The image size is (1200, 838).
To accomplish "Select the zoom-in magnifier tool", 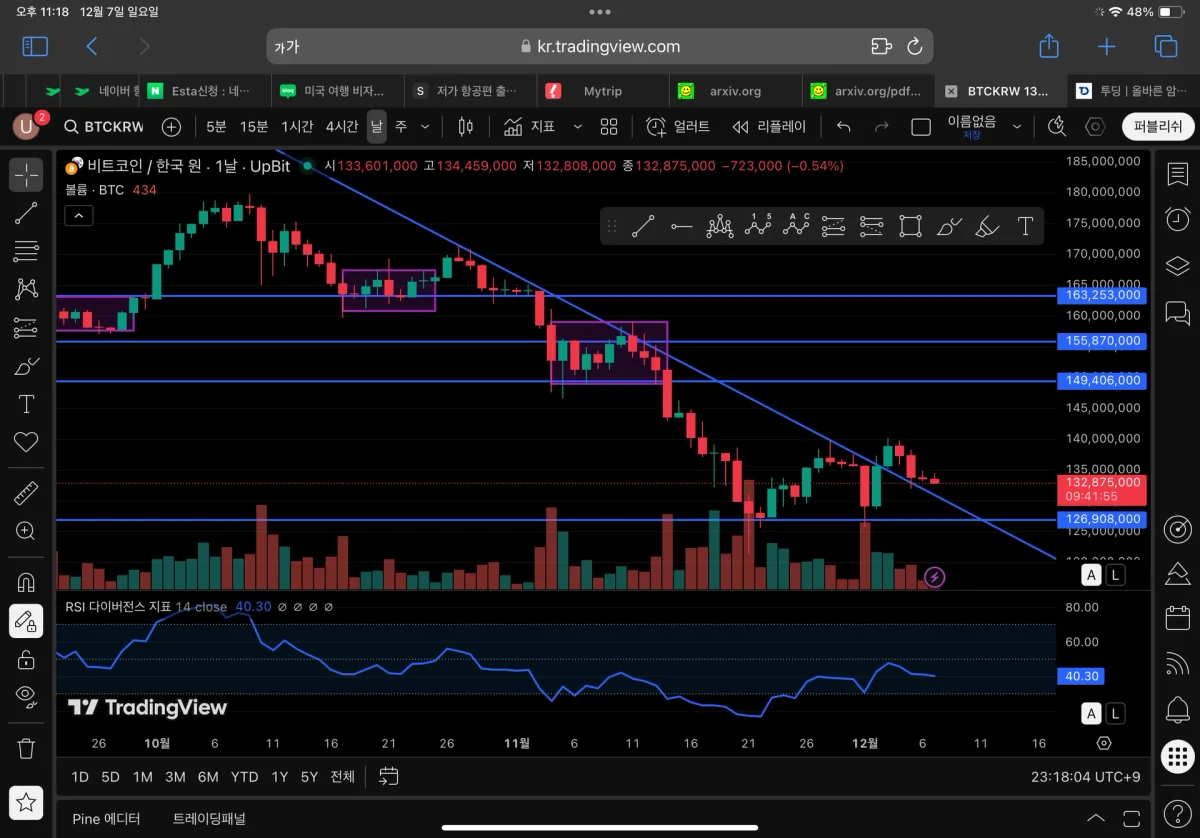I will (26, 531).
